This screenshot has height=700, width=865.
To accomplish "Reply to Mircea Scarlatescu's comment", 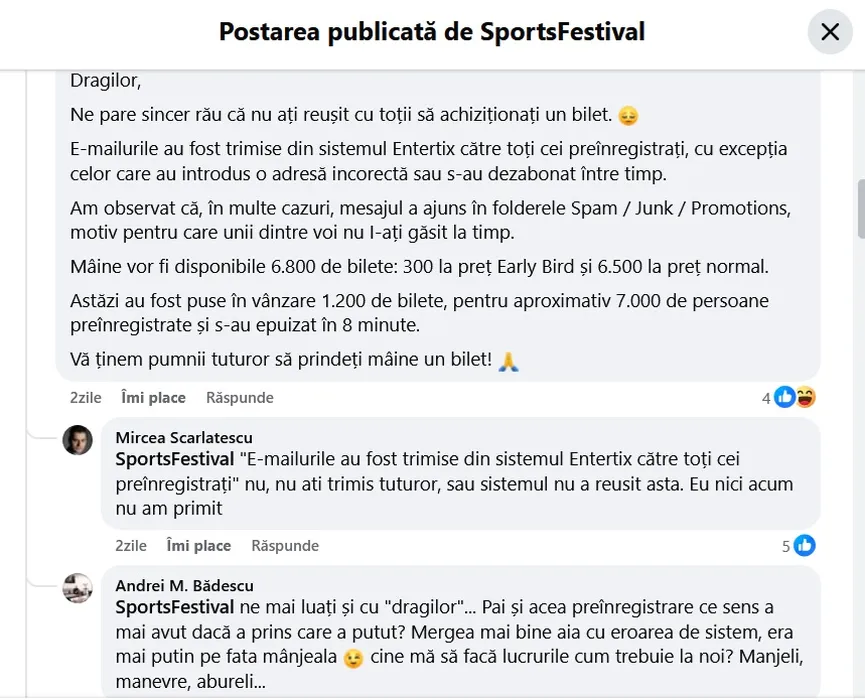I will click(285, 546).
